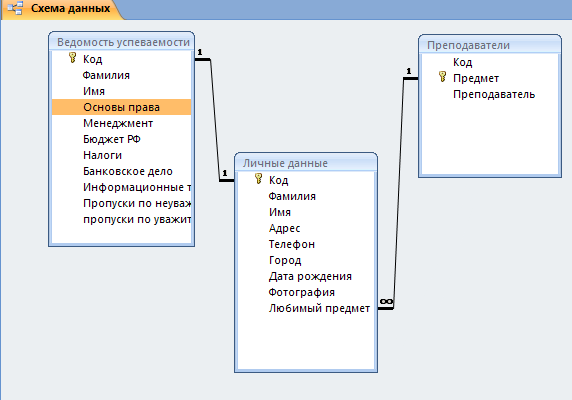The width and height of the screenshot is (572, 400).
Task: Select the Адрес field
Action: point(306,228)
